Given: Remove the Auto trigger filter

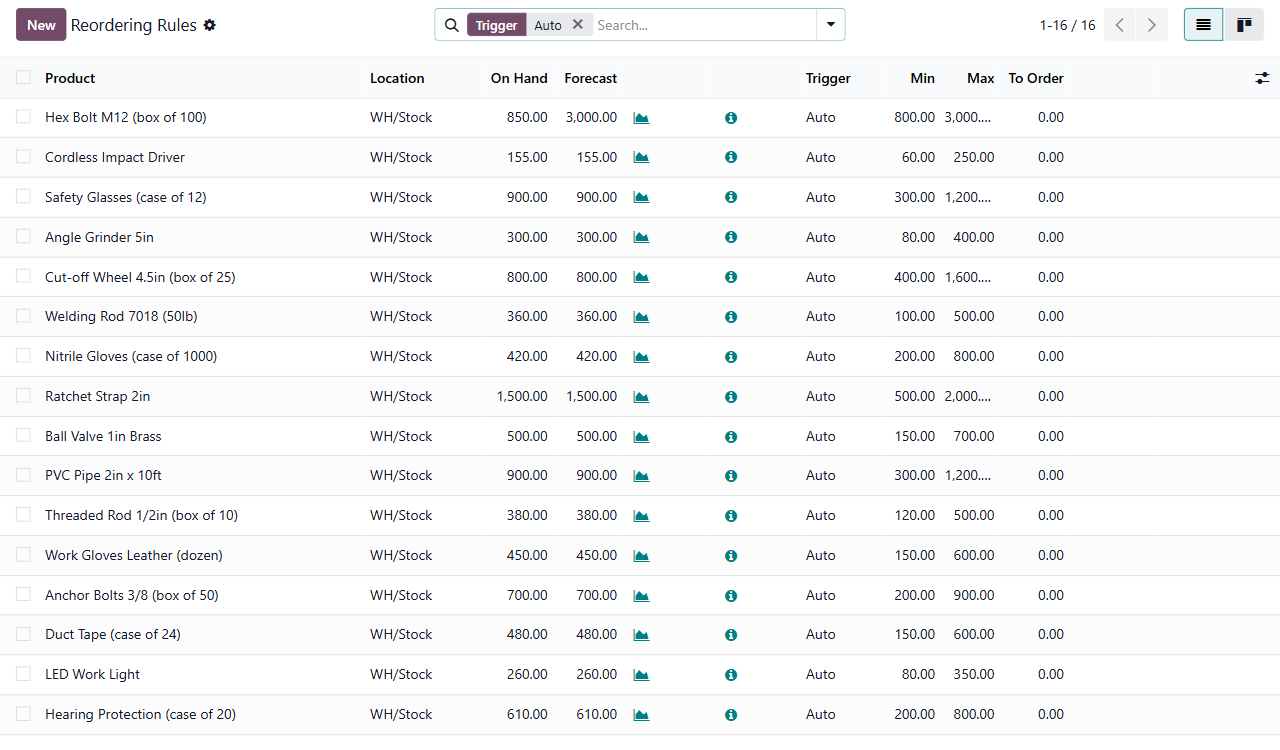Looking at the screenshot, I should (x=578, y=25).
